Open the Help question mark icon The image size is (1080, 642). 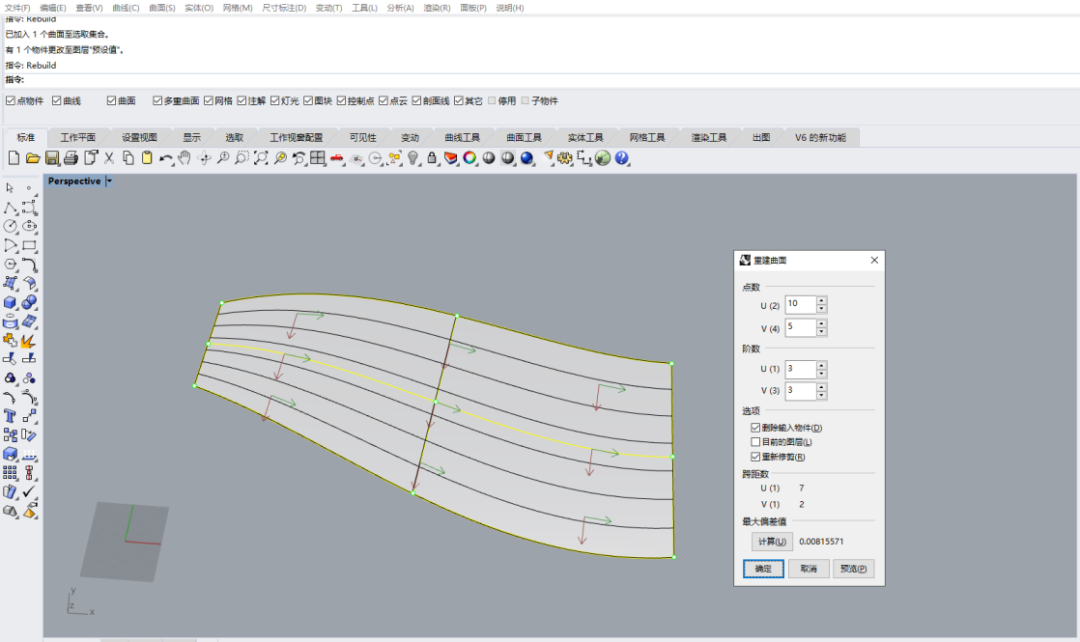tap(622, 158)
